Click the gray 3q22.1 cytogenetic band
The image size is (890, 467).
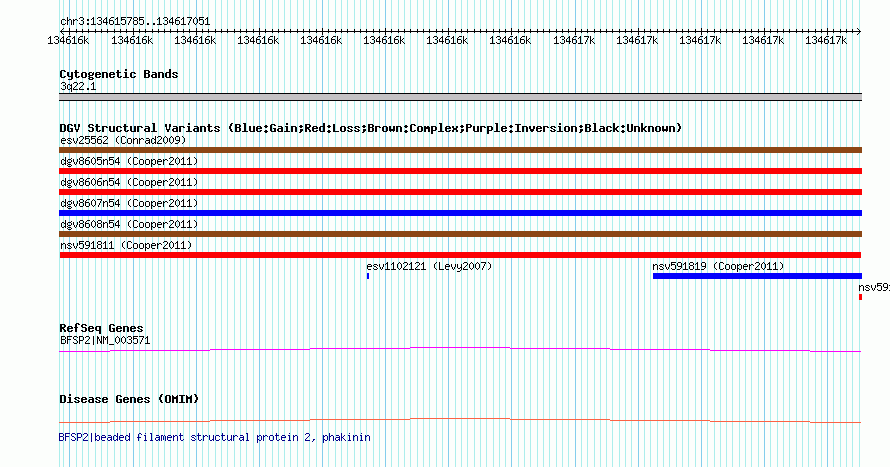pos(460,97)
